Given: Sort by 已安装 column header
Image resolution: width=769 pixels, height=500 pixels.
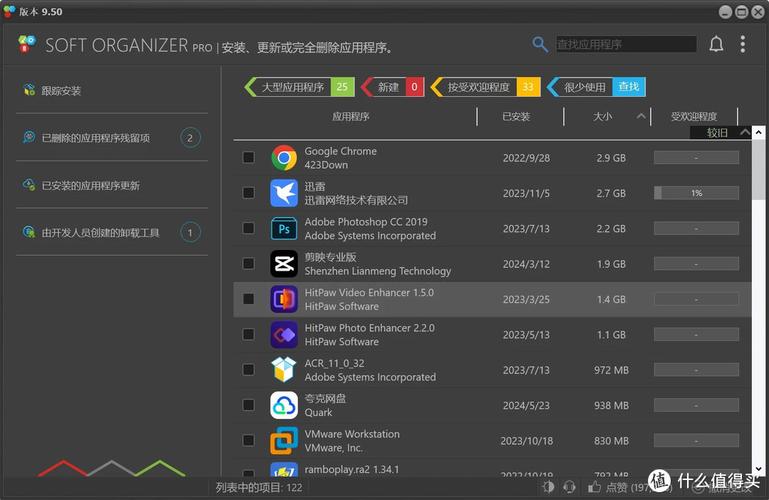Looking at the screenshot, I should click(516, 116).
